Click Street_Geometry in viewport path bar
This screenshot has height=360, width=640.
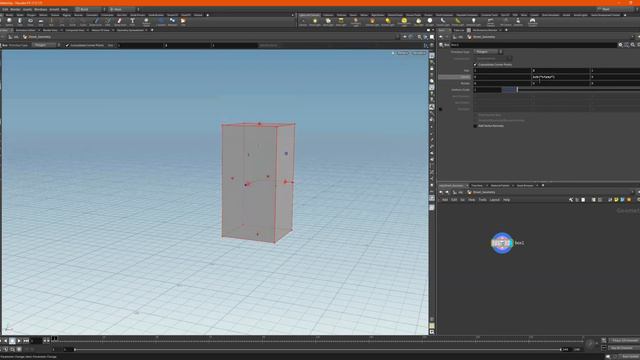click(40, 37)
